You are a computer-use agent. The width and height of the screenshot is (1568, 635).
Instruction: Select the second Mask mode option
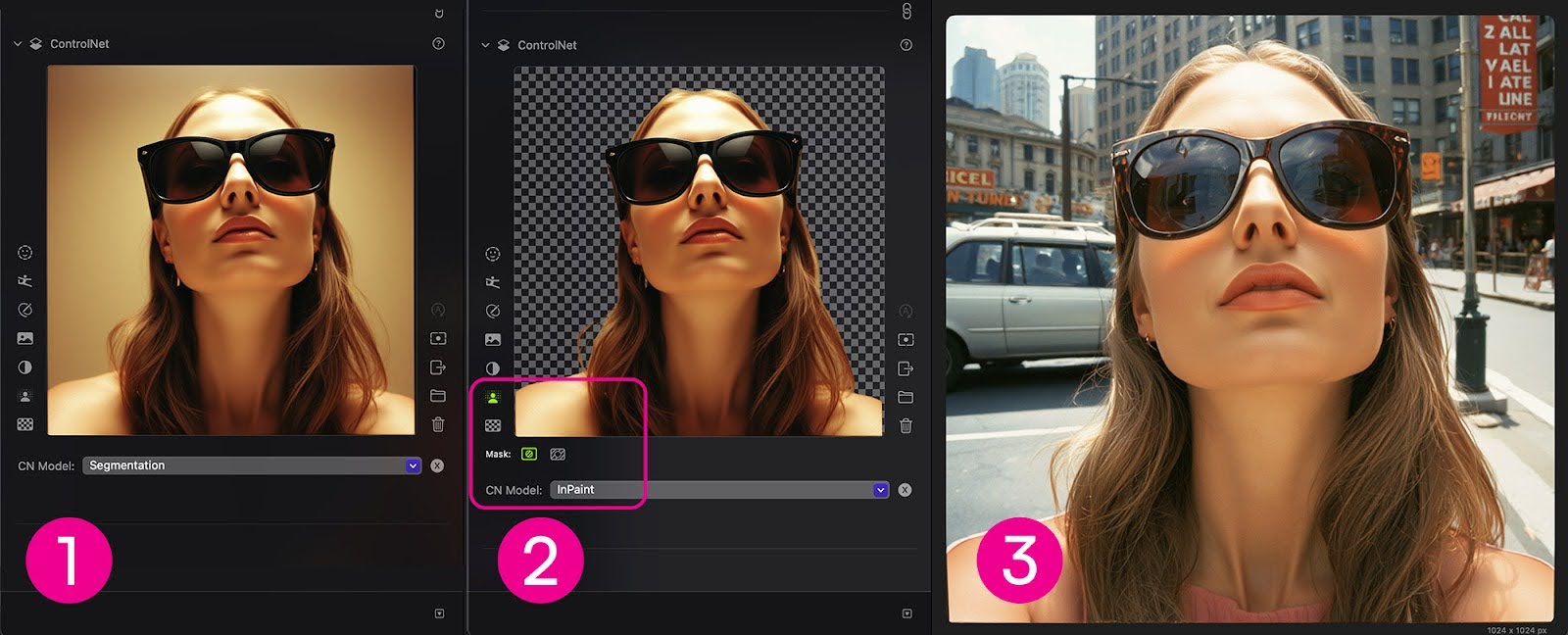coord(558,454)
